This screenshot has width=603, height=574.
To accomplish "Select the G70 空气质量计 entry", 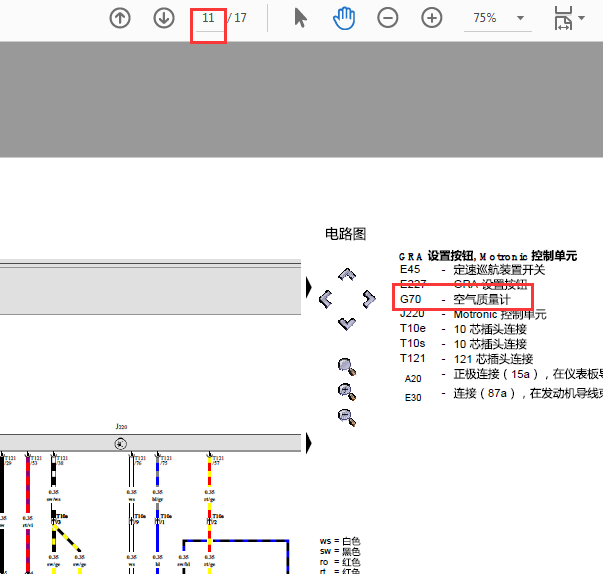I will tap(455, 299).
